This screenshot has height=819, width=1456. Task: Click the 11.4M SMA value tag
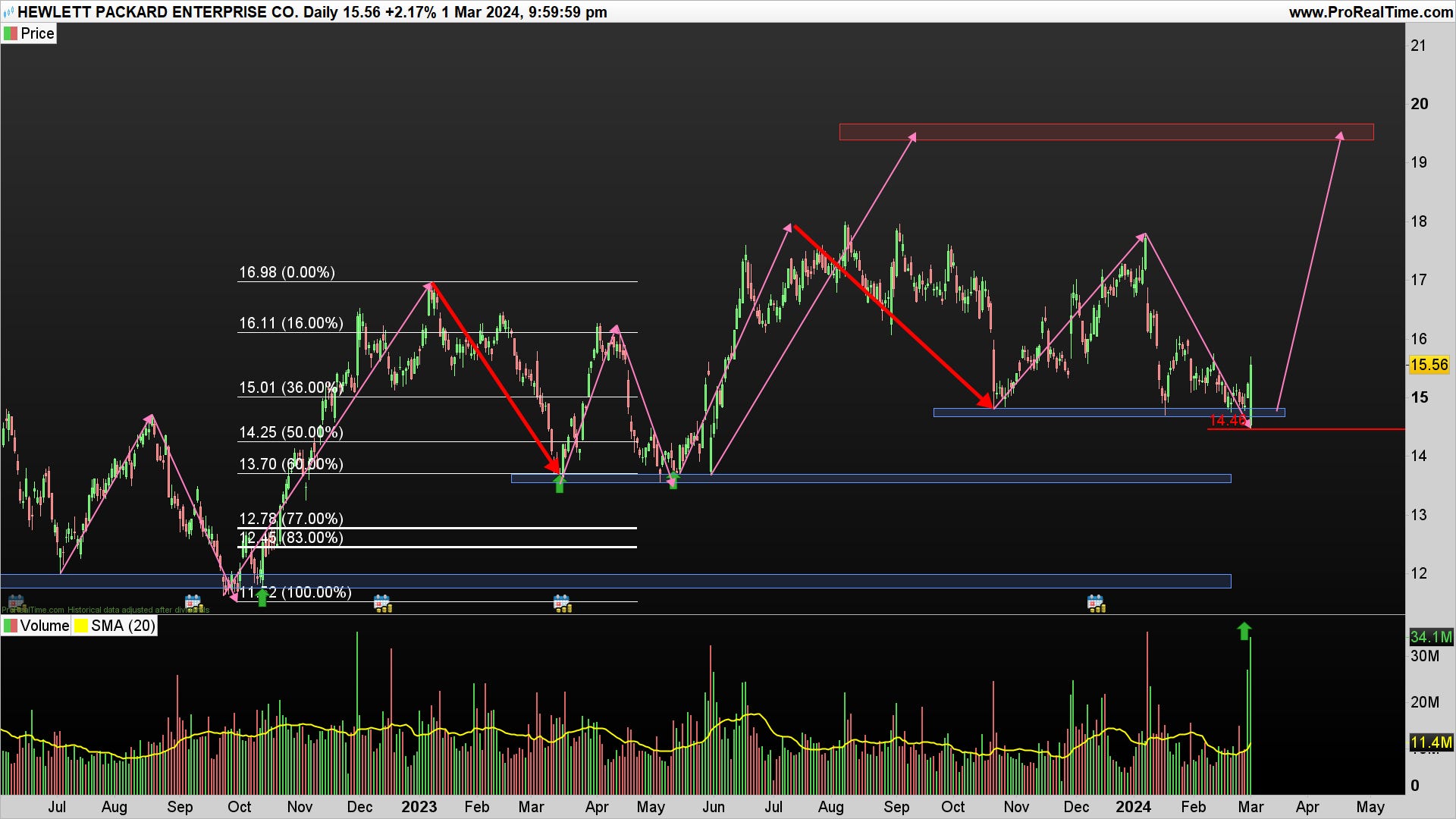[x=1431, y=742]
